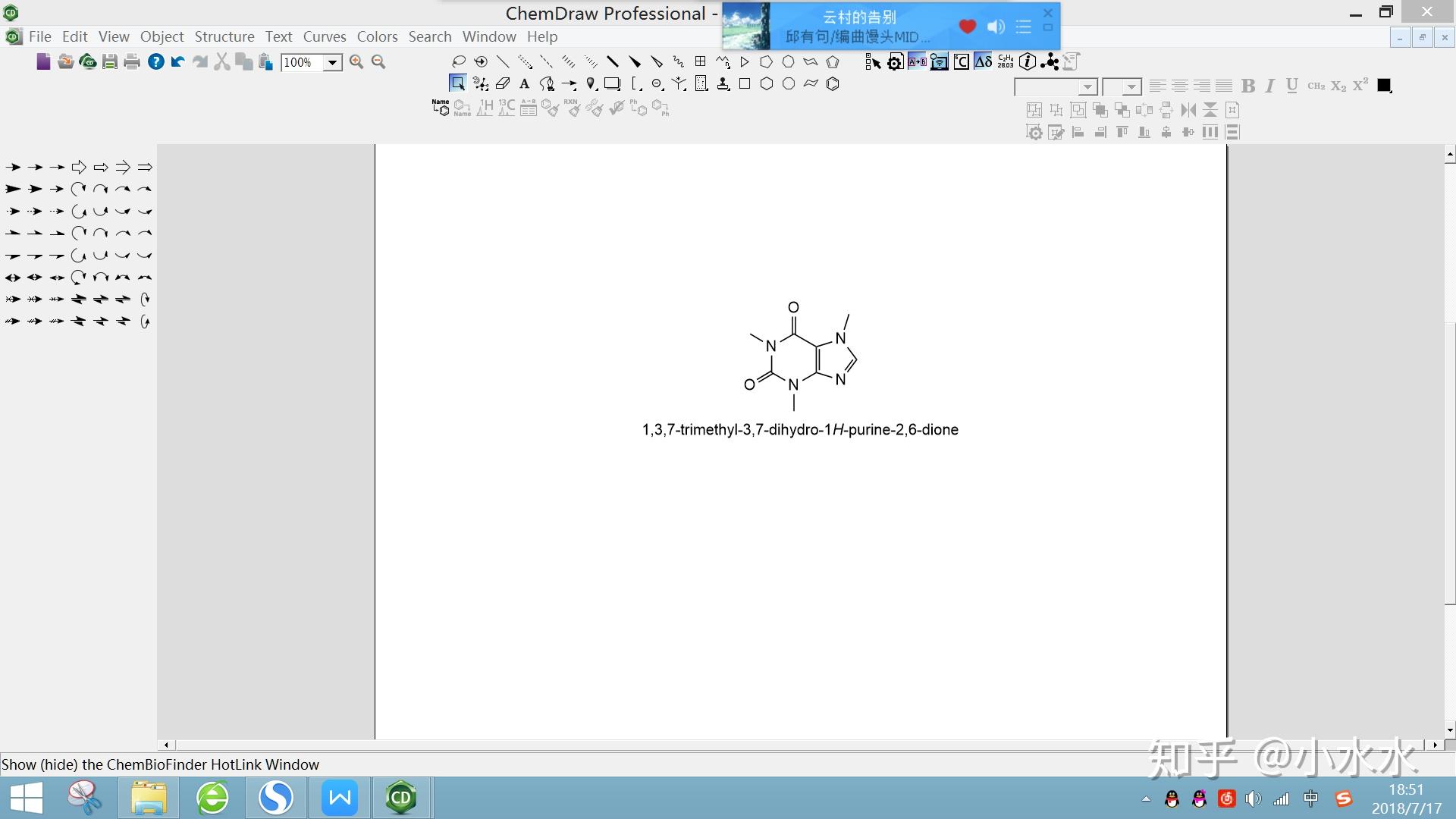
Task: Toggle italic text formatting
Action: point(1269,86)
